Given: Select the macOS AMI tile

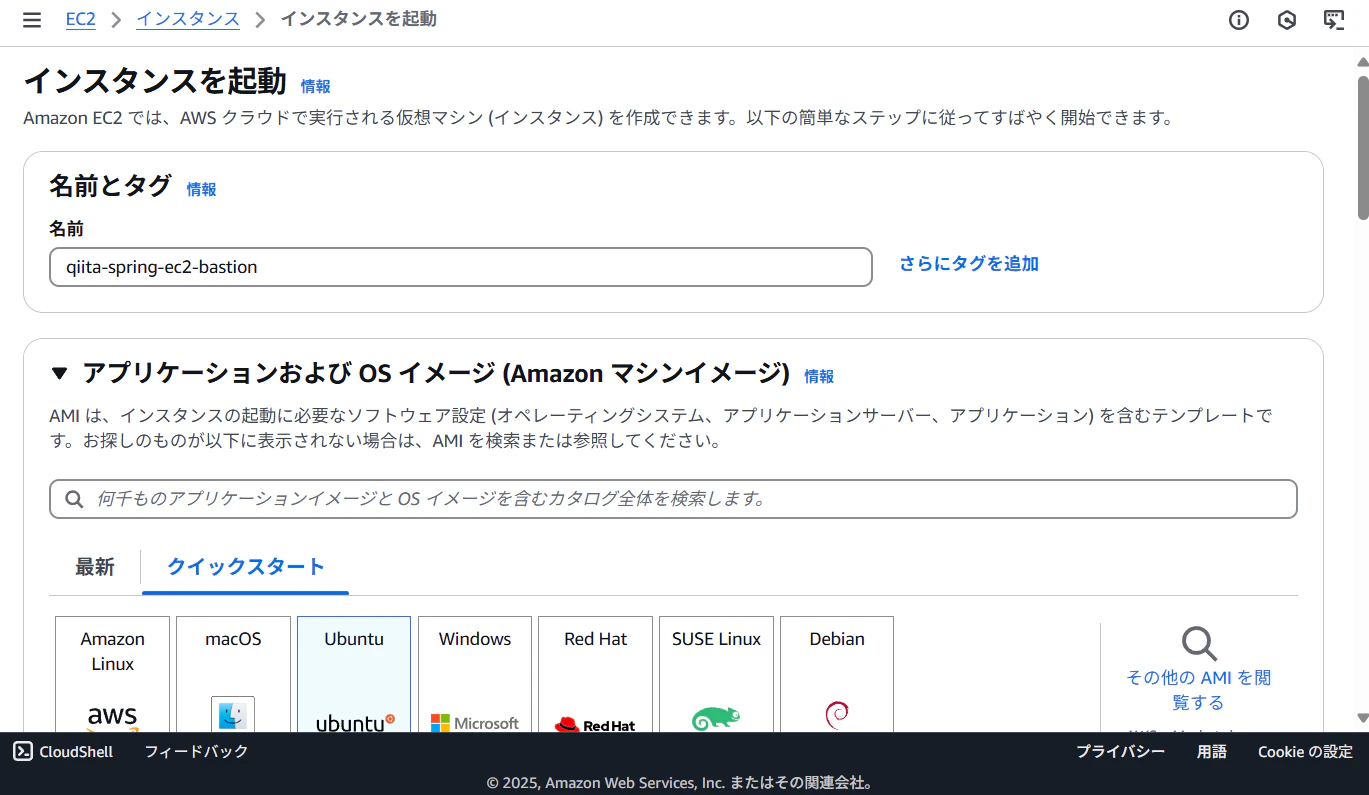Looking at the screenshot, I should click(x=234, y=674).
